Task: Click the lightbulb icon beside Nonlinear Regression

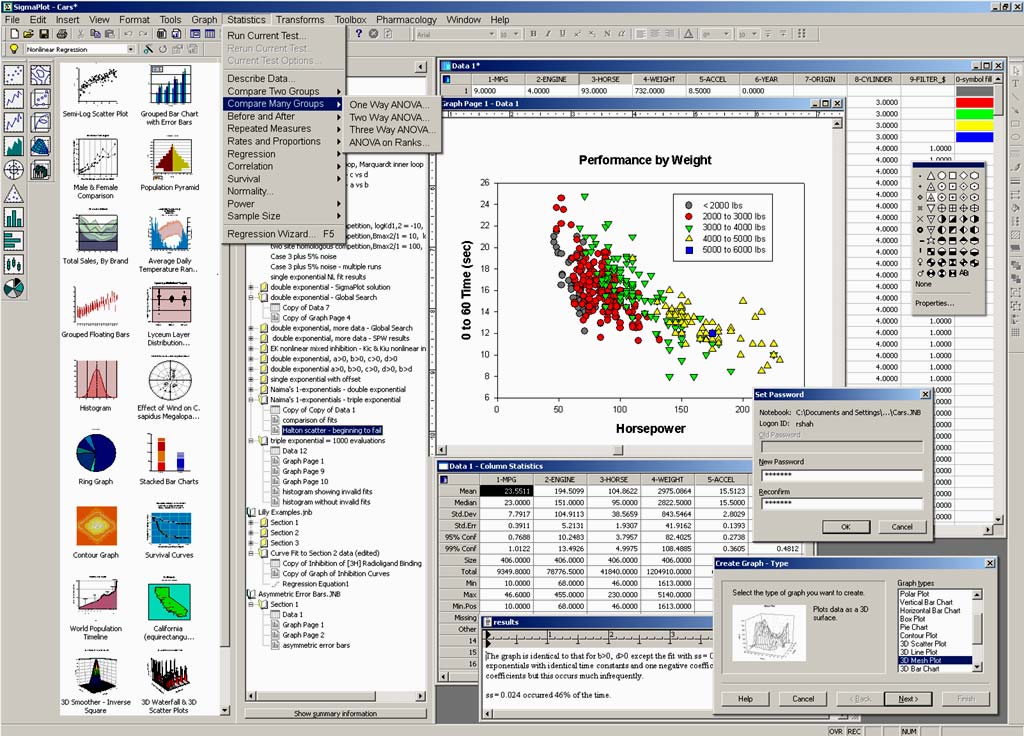Action: 14,49
